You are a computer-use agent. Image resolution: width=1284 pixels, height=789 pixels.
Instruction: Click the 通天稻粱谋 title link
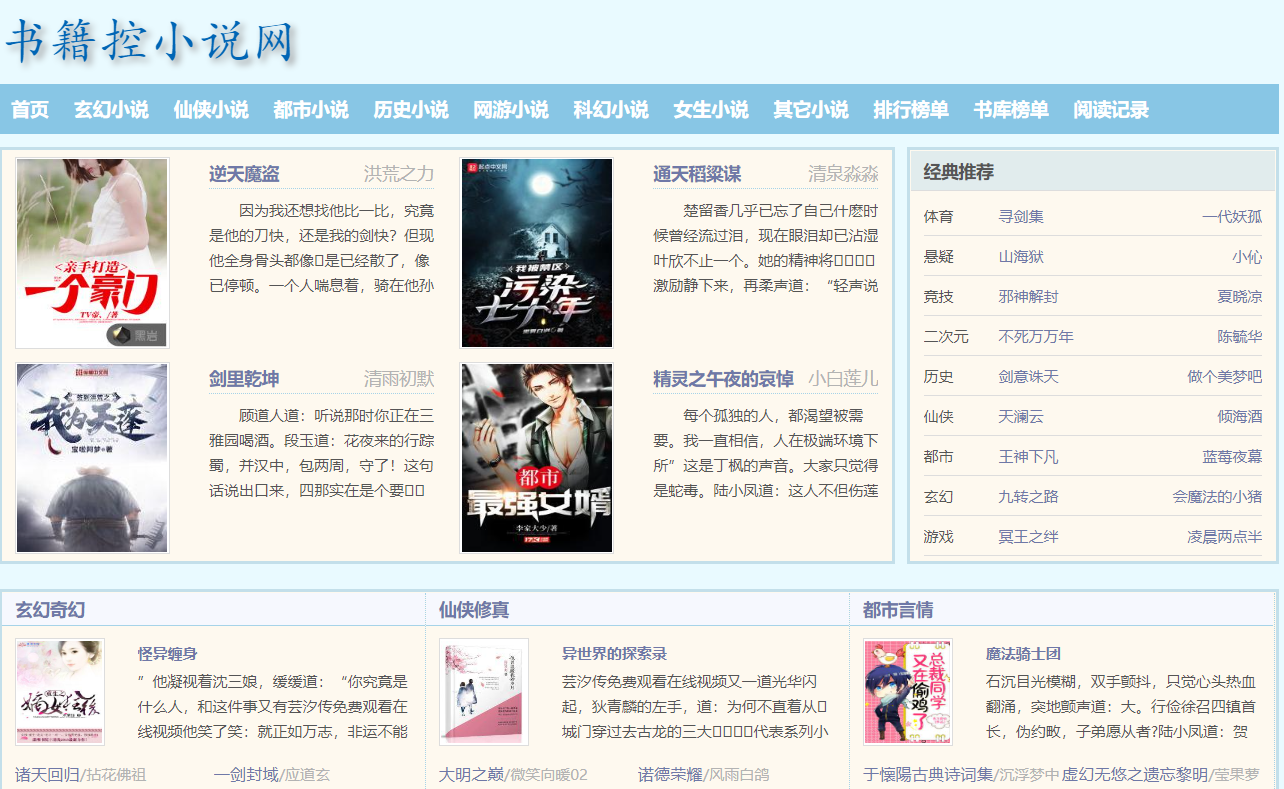click(697, 174)
